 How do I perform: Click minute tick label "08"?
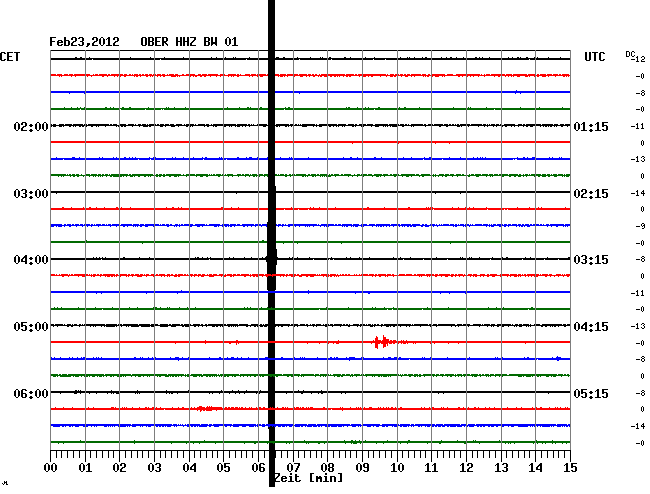(327, 468)
